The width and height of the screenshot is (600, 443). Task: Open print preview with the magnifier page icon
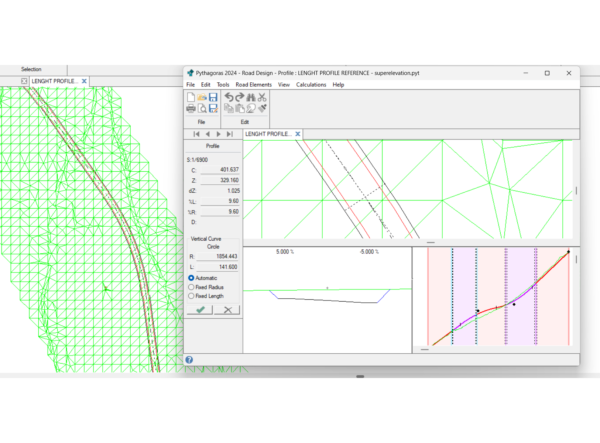202,109
